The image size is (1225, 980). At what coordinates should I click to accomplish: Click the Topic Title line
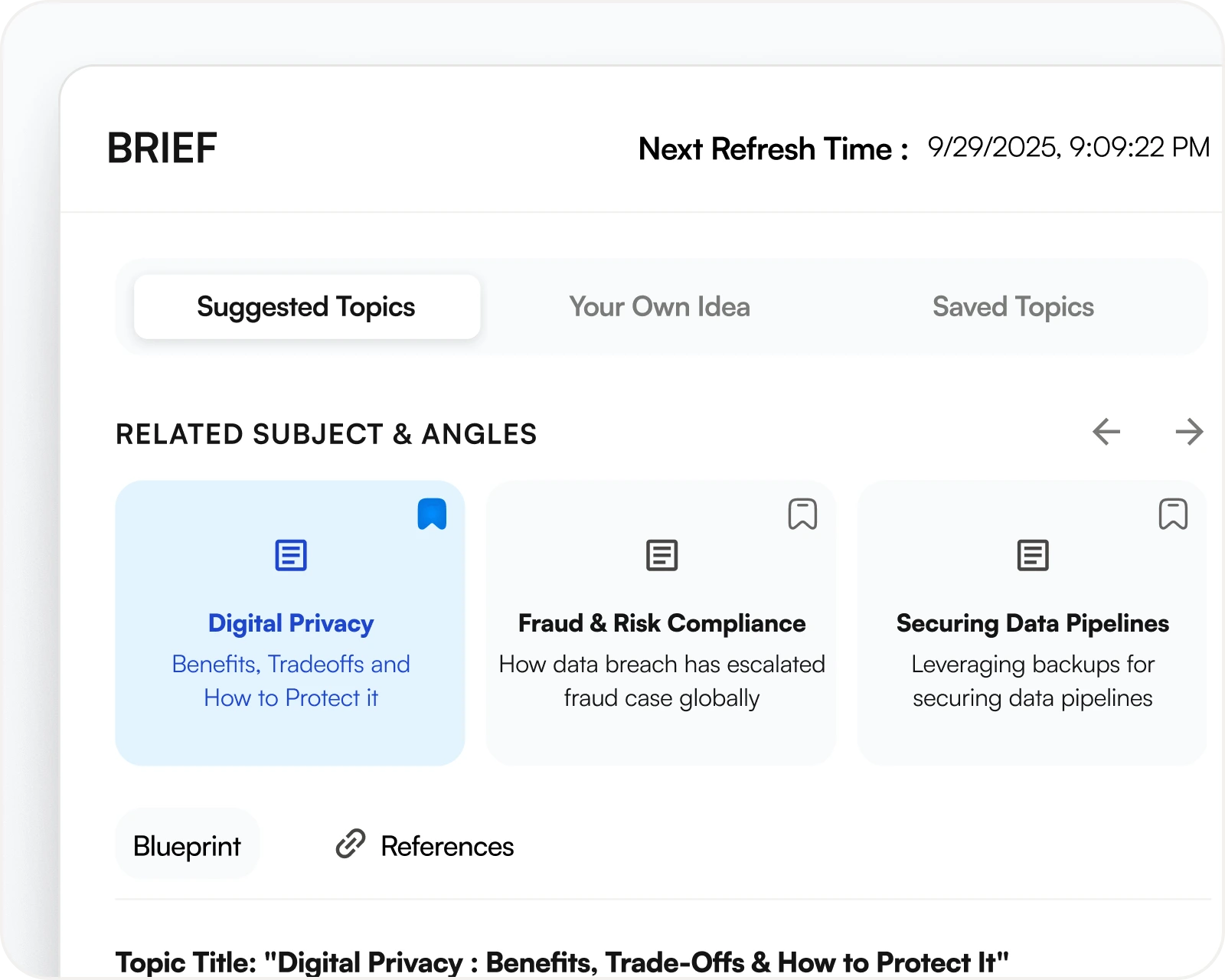pos(562,962)
